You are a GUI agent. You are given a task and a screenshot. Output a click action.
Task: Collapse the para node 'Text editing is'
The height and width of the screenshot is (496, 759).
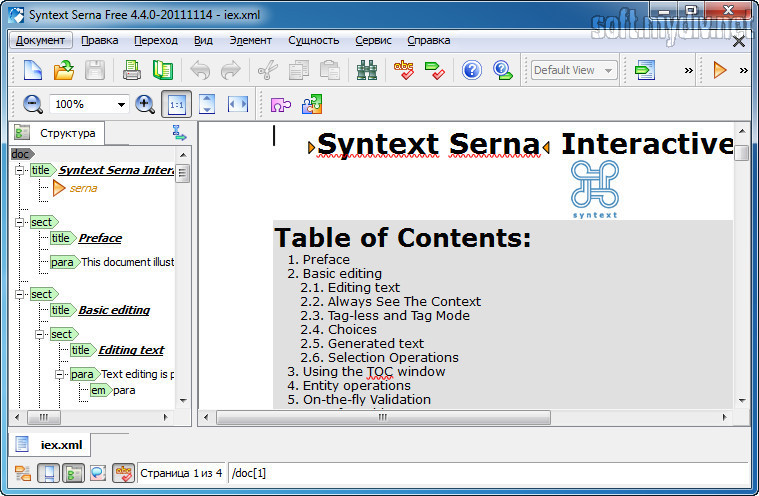coord(60,375)
